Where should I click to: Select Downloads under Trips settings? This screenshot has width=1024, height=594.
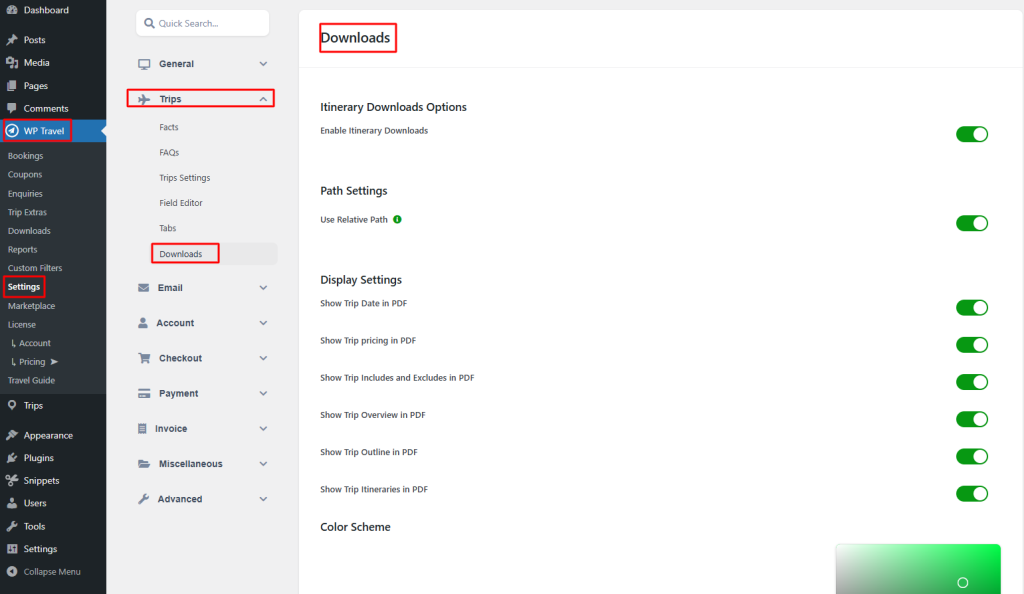click(181, 254)
